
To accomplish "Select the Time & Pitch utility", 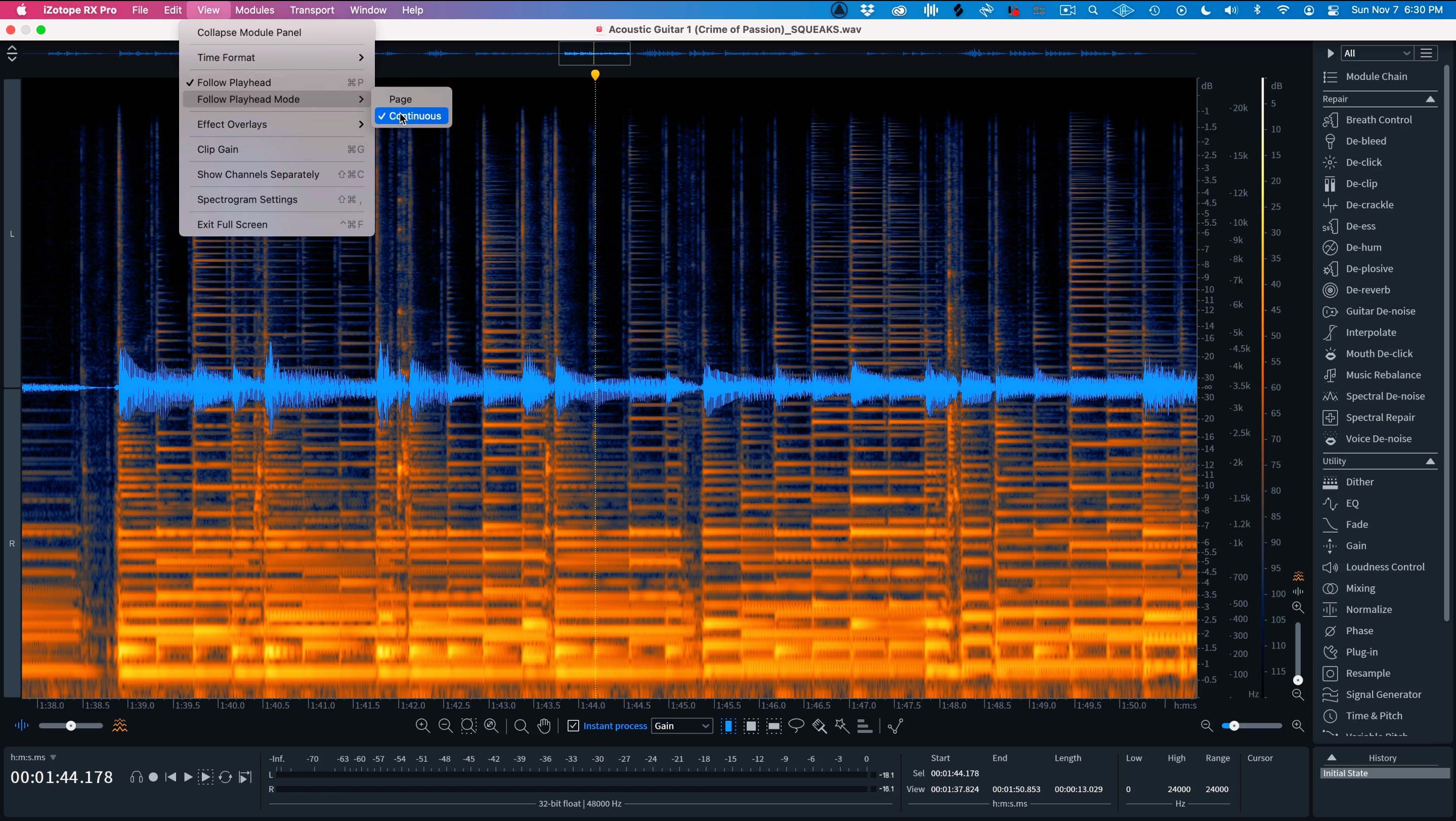I will tap(1373, 715).
